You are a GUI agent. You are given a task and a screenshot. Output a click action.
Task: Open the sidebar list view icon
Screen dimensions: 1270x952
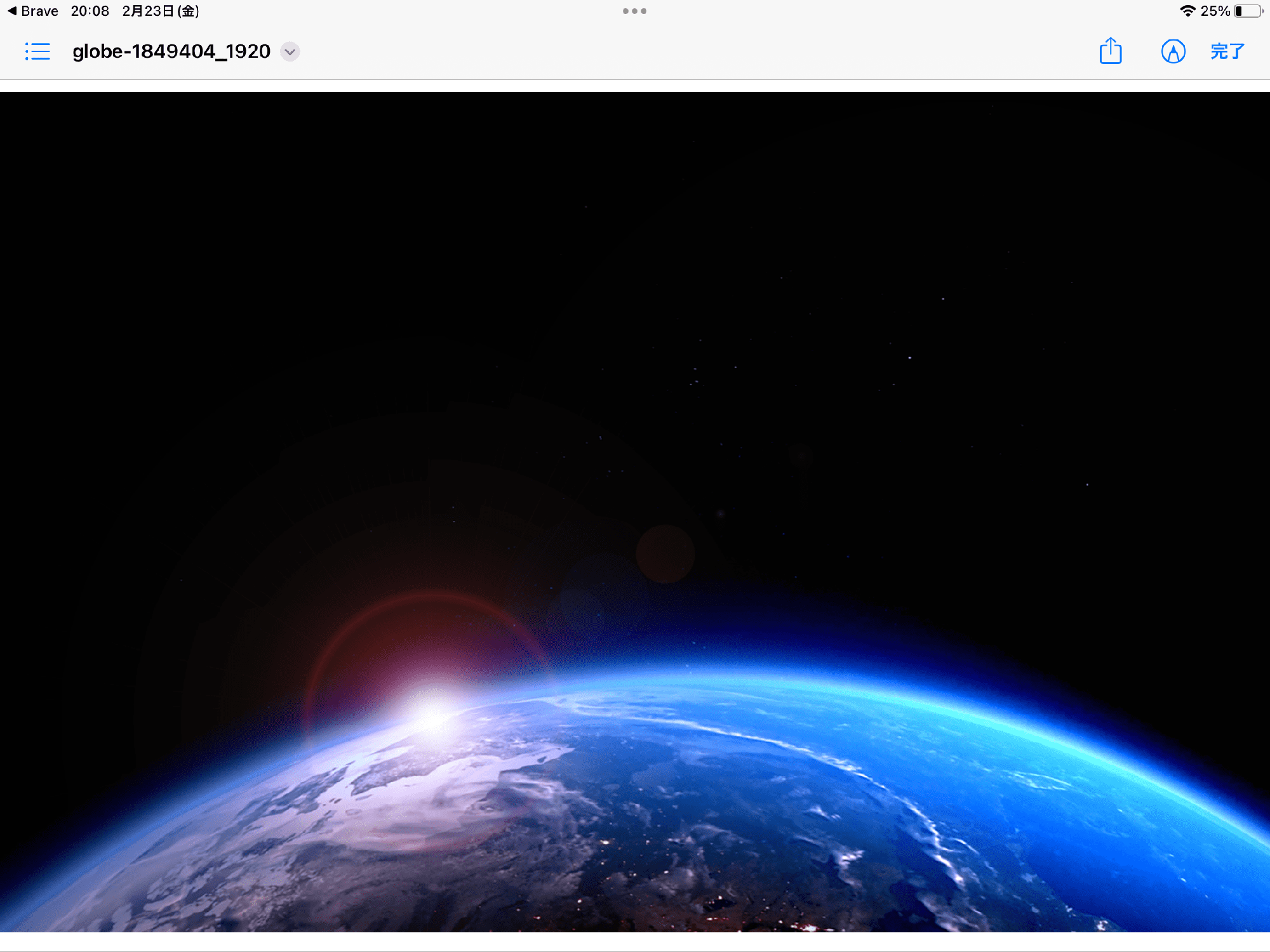[x=37, y=51]
